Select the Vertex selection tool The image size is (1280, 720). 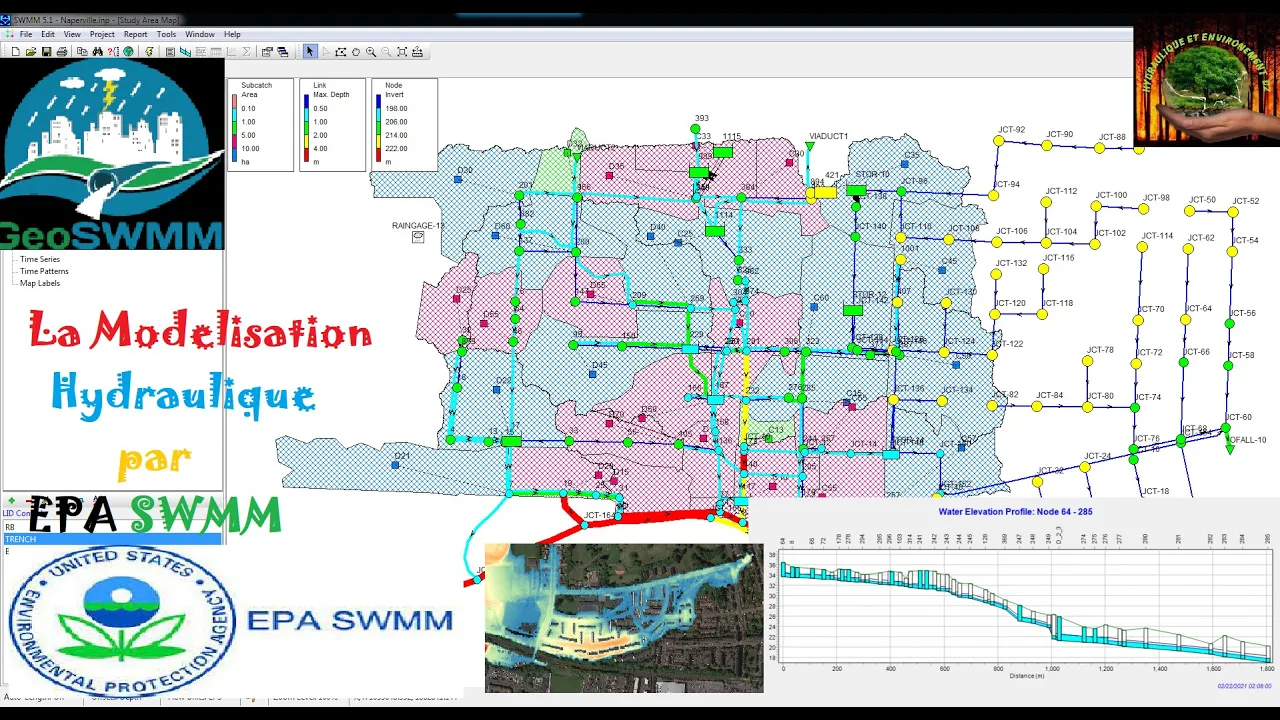(326, 51)
